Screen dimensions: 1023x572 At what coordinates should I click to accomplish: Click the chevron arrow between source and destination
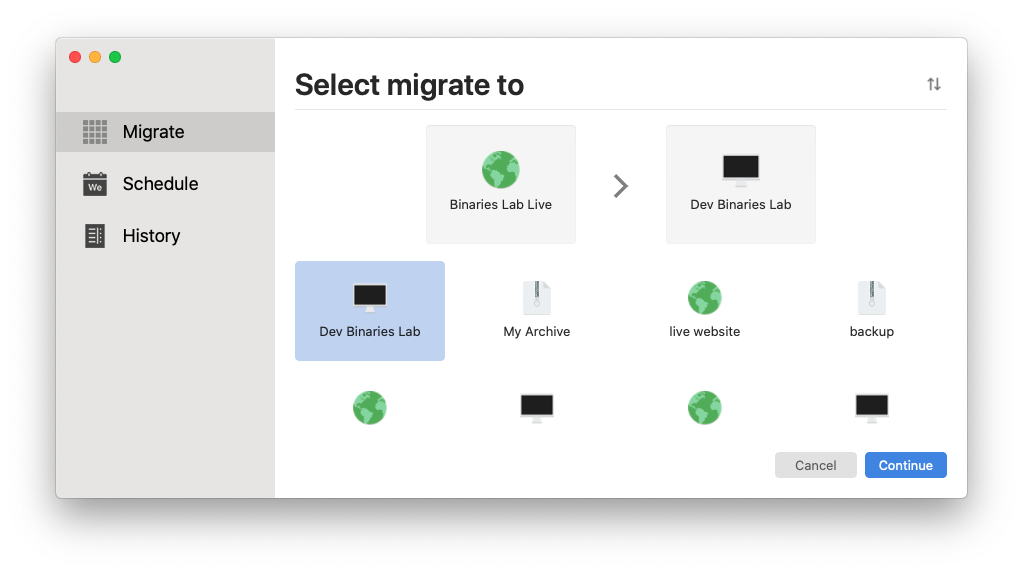[x=620, y=186]
